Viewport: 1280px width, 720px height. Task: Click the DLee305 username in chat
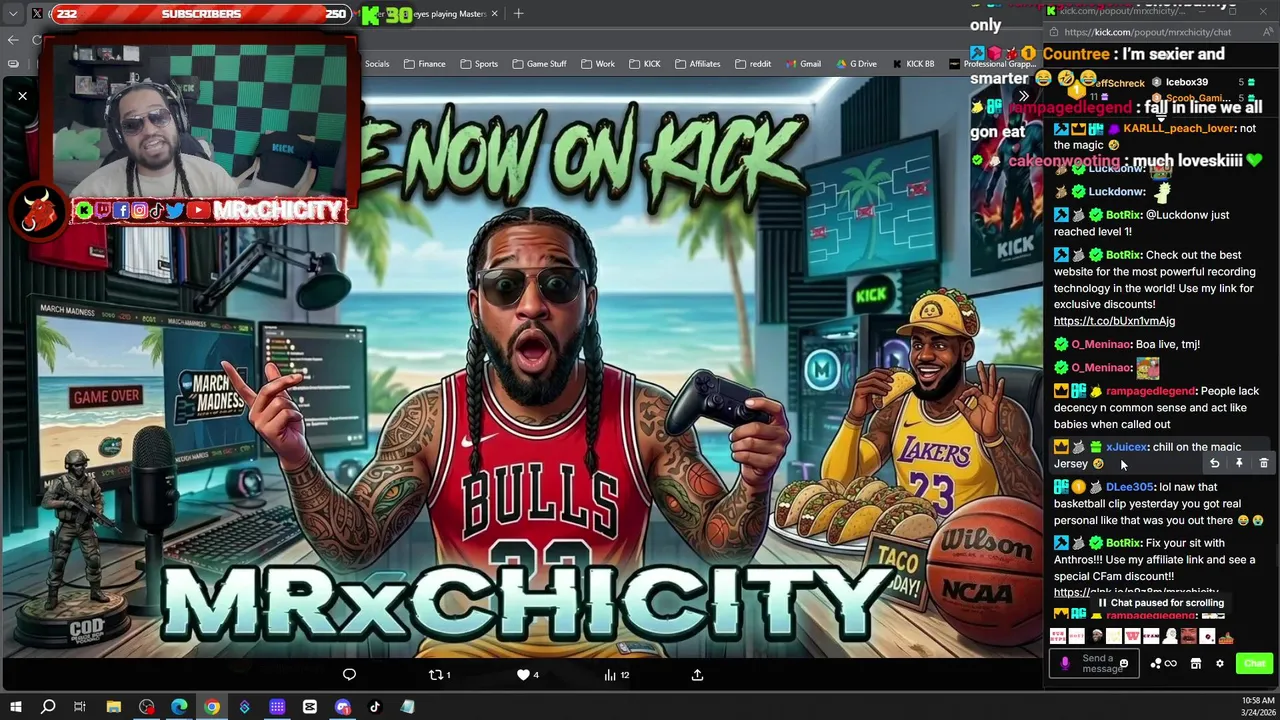(x=1130, y=487)
